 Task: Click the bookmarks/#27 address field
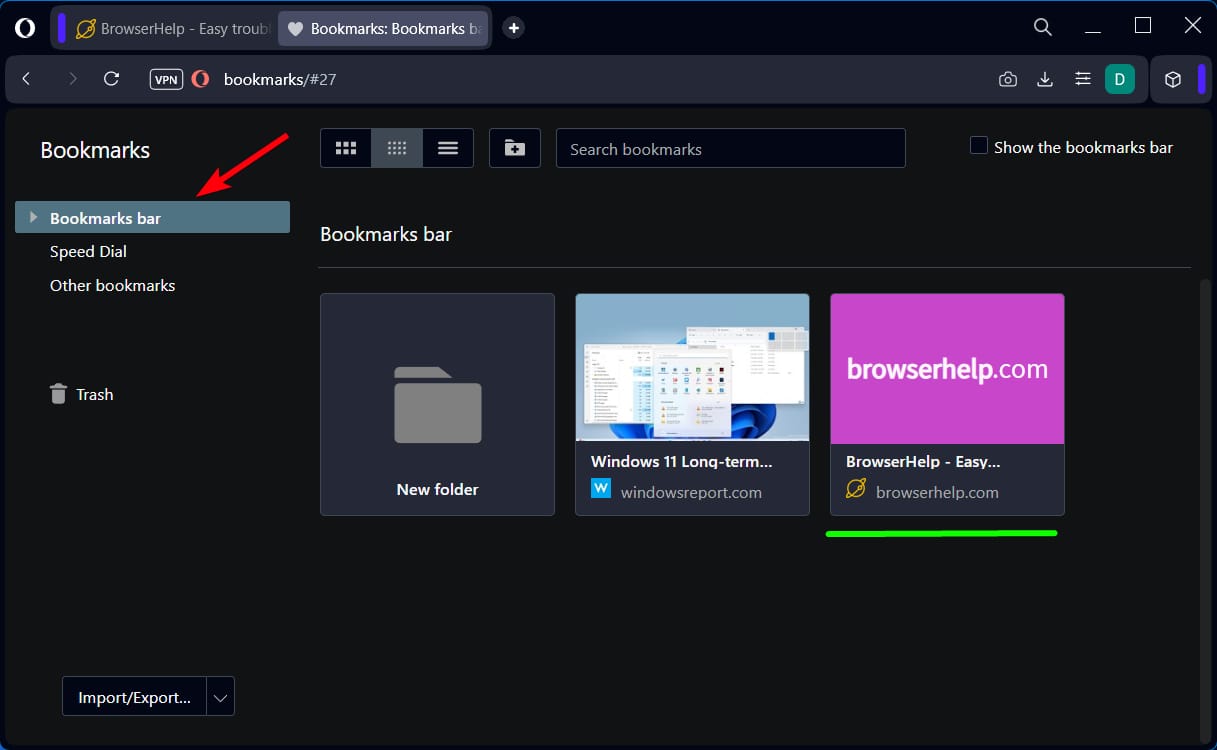click(x=280, y=79)
